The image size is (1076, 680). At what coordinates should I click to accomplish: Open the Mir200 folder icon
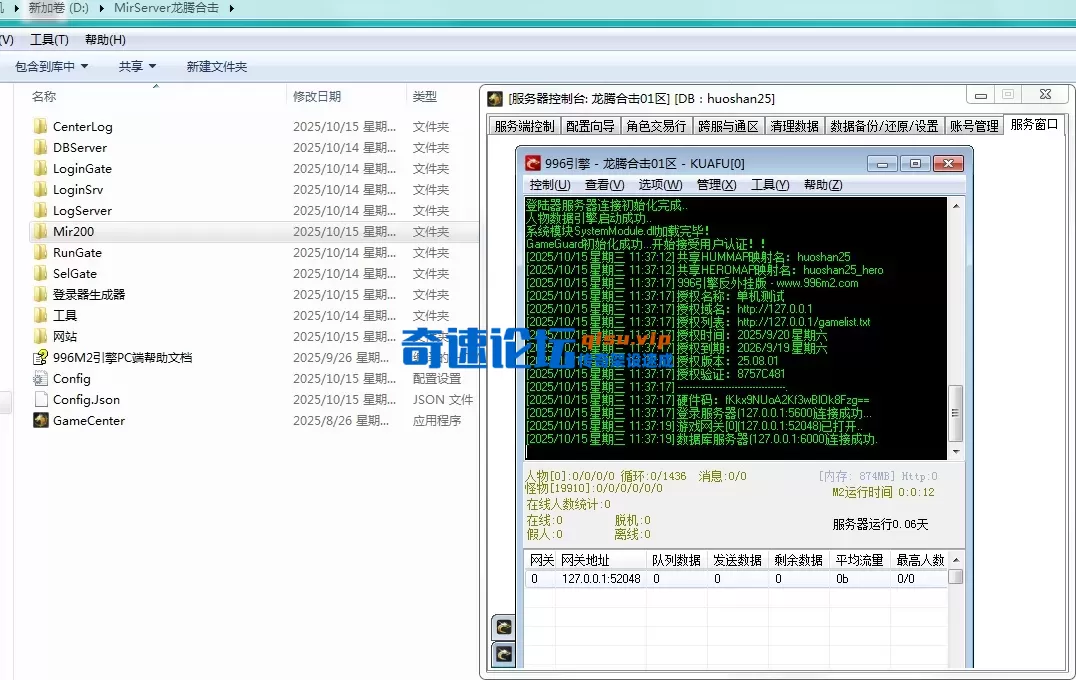pyautogui.click(x=40, y=231)
